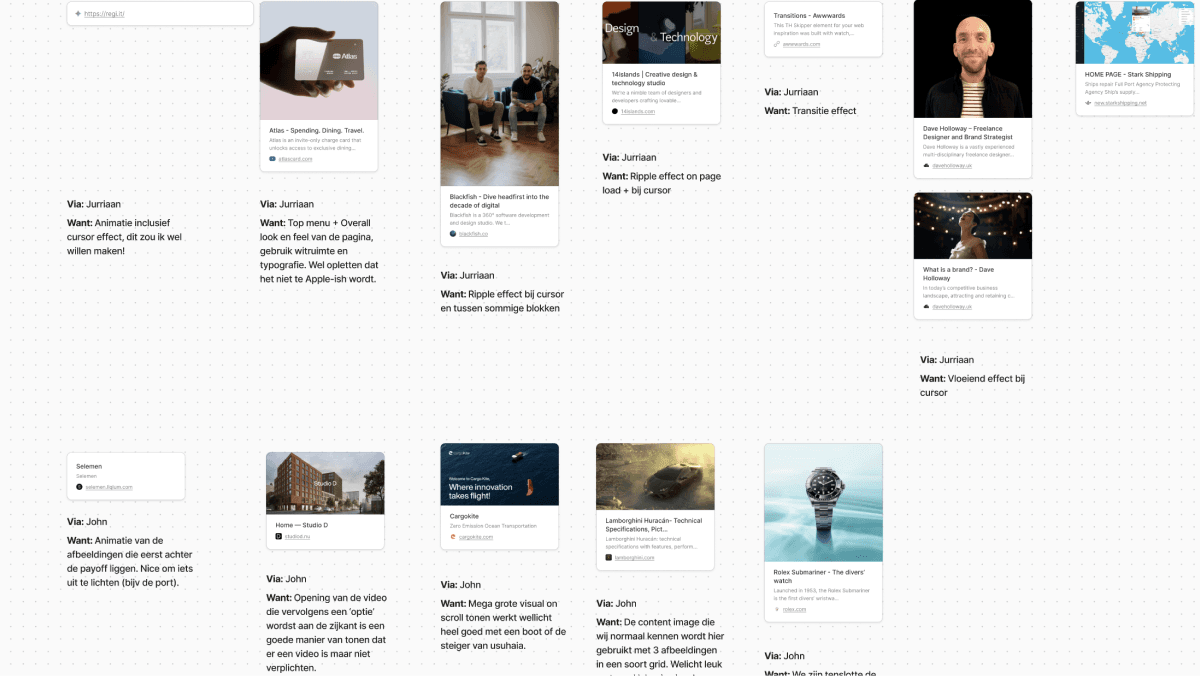The image size is (1200, 676).
Task: Click the favicon beside atlascard.com
Action: (272, 159)
